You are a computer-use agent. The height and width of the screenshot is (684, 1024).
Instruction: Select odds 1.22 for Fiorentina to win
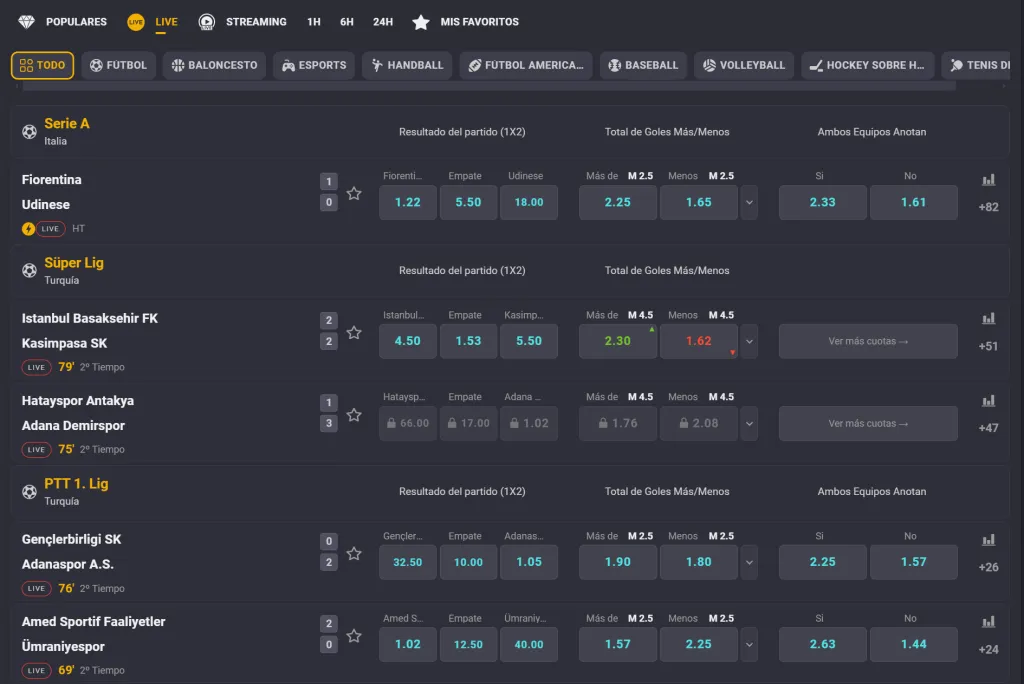407,202
